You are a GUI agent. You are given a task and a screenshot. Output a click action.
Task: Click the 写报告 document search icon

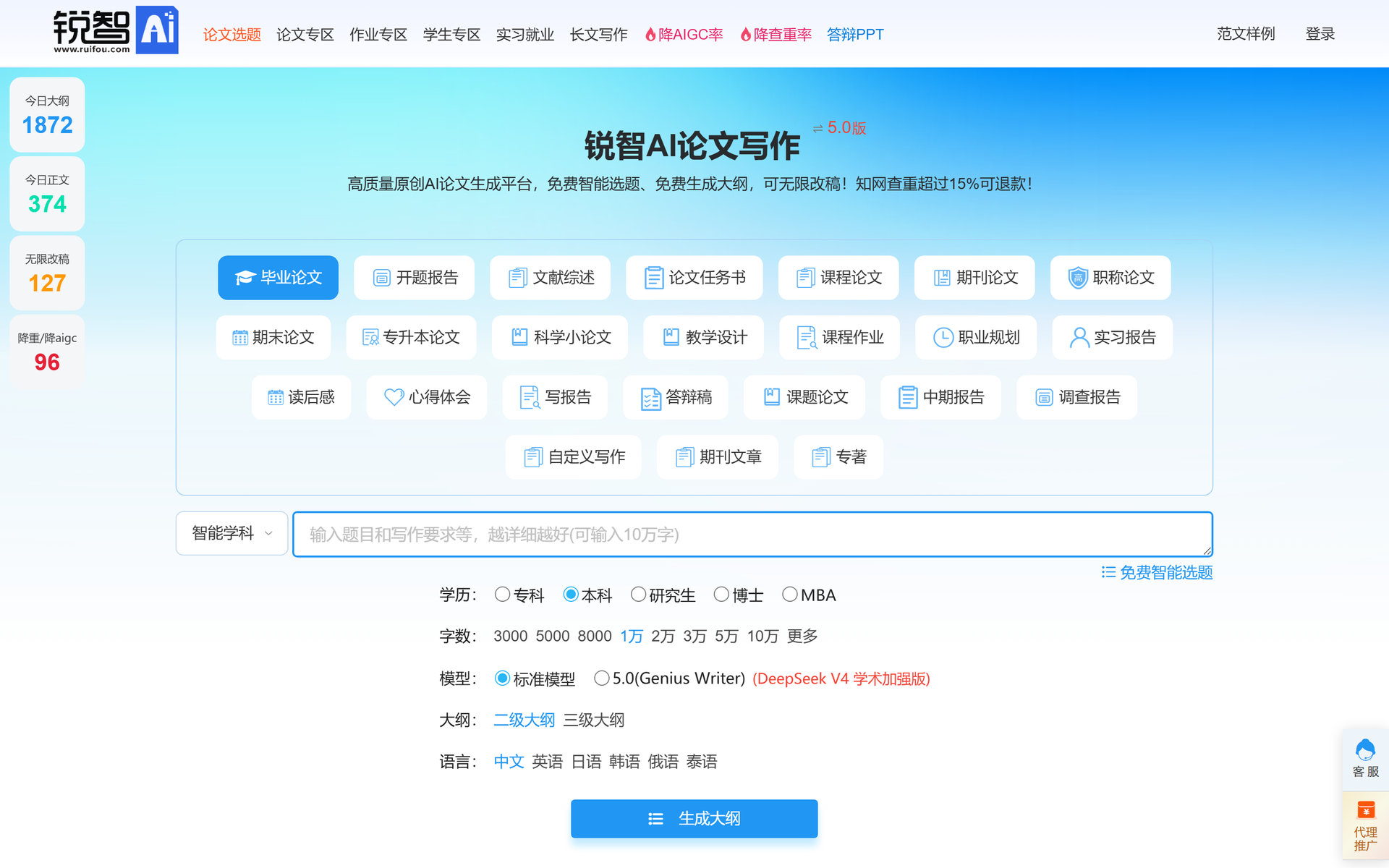(x=530, y=398)
